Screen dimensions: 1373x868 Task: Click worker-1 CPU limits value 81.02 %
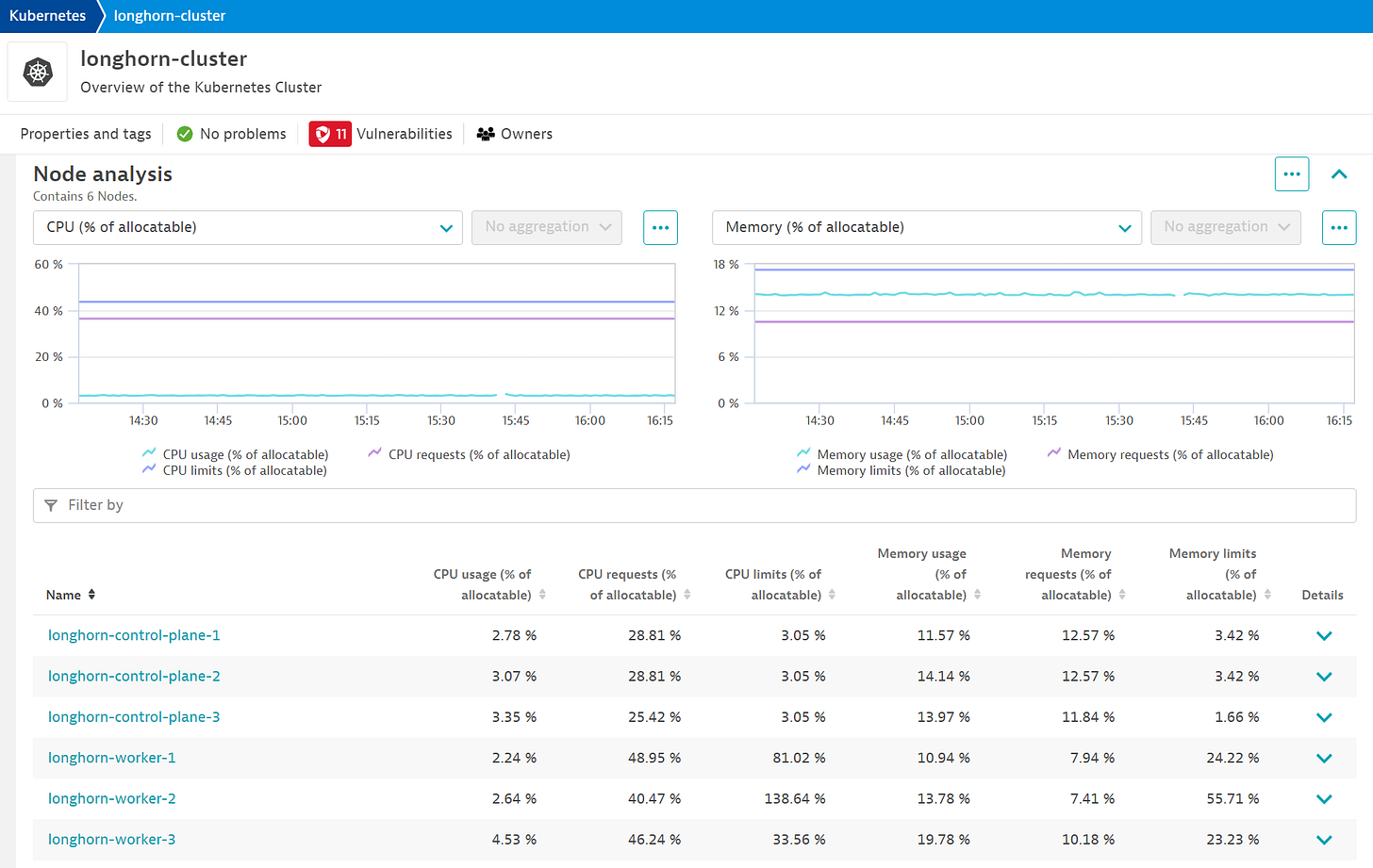tap(799, 758)
